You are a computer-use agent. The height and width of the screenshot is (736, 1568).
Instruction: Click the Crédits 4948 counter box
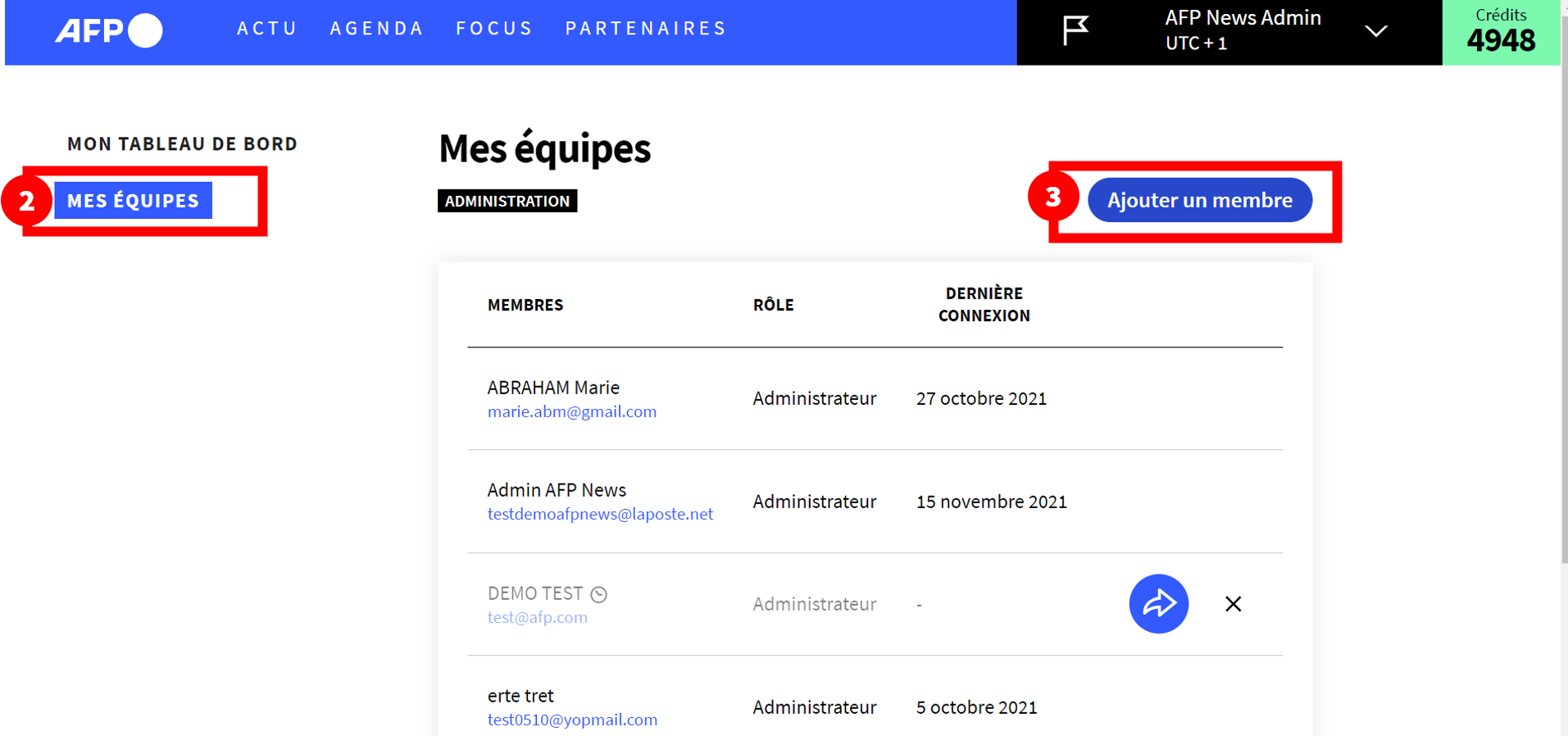tap(1501, 32)
